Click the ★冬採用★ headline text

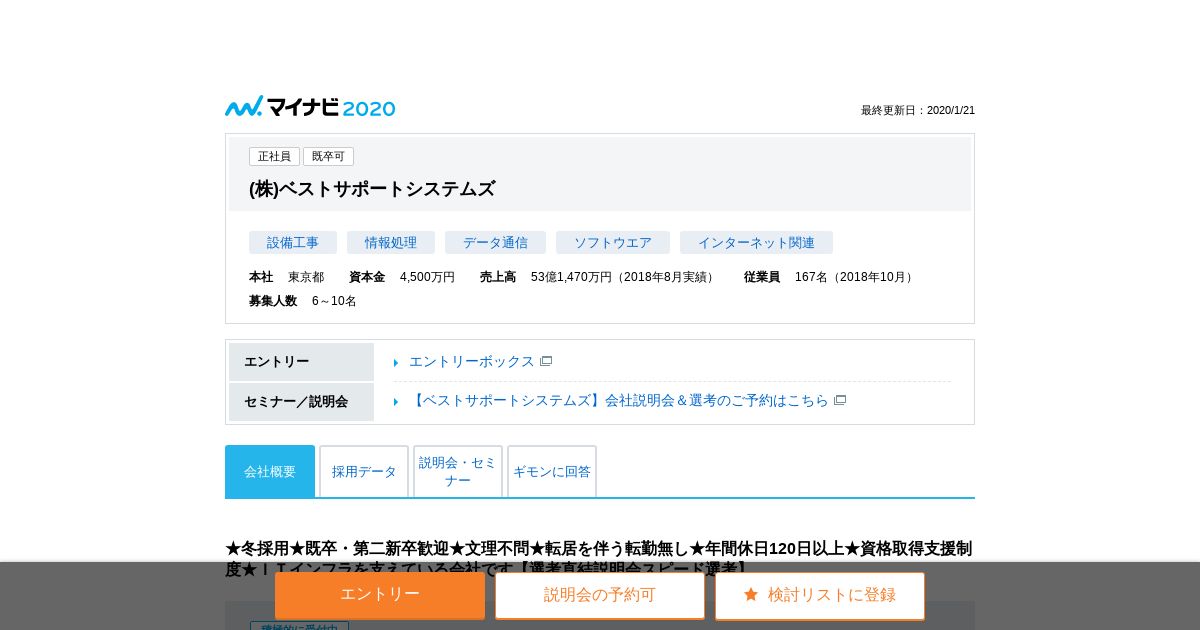600,558
